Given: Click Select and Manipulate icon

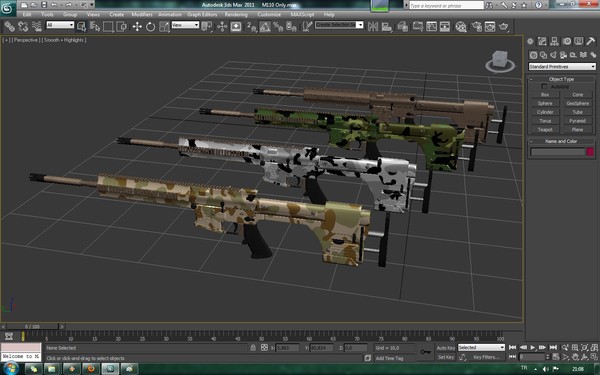Looking at the screenshot, I should coord(222,26).
